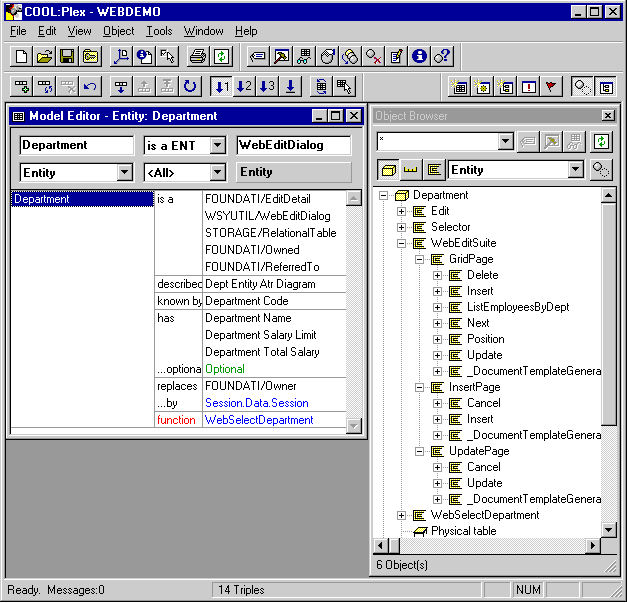This screenshot has width=627, height=603.
Task: Click the Department object name input field
Action: tap(76, 145)
